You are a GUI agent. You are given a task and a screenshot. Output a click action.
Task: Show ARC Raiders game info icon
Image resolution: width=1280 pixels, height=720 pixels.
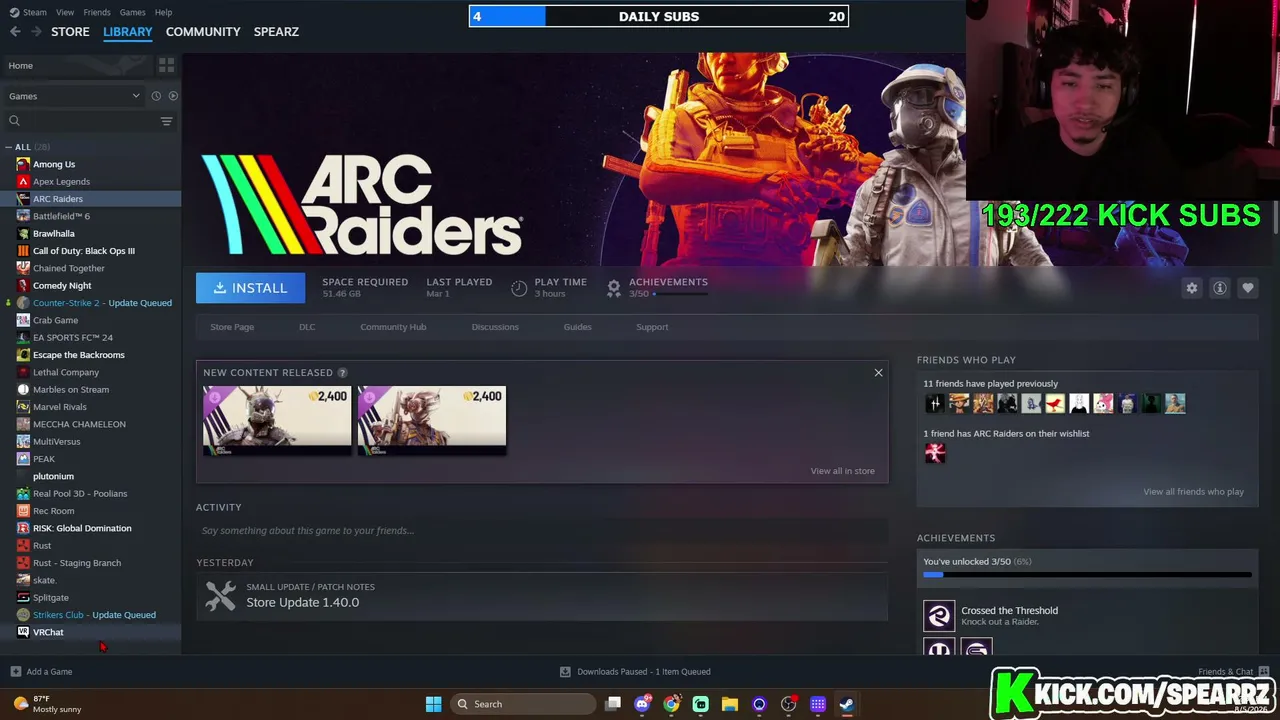(1220, 288)
